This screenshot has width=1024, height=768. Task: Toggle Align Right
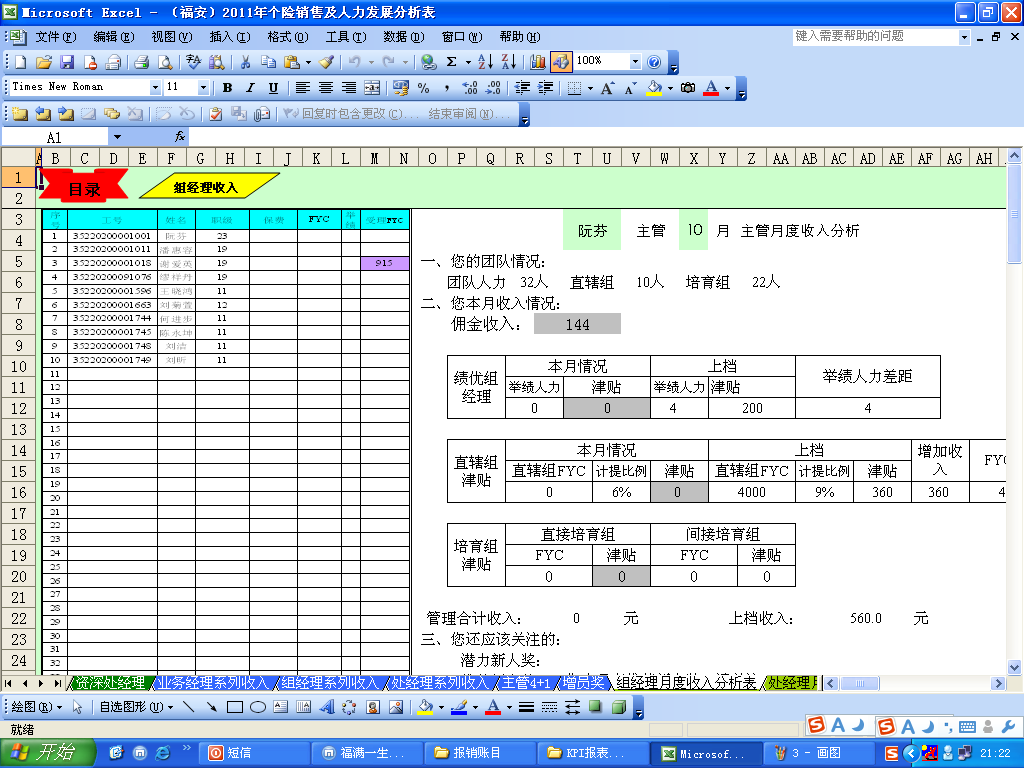coord(349,88)
